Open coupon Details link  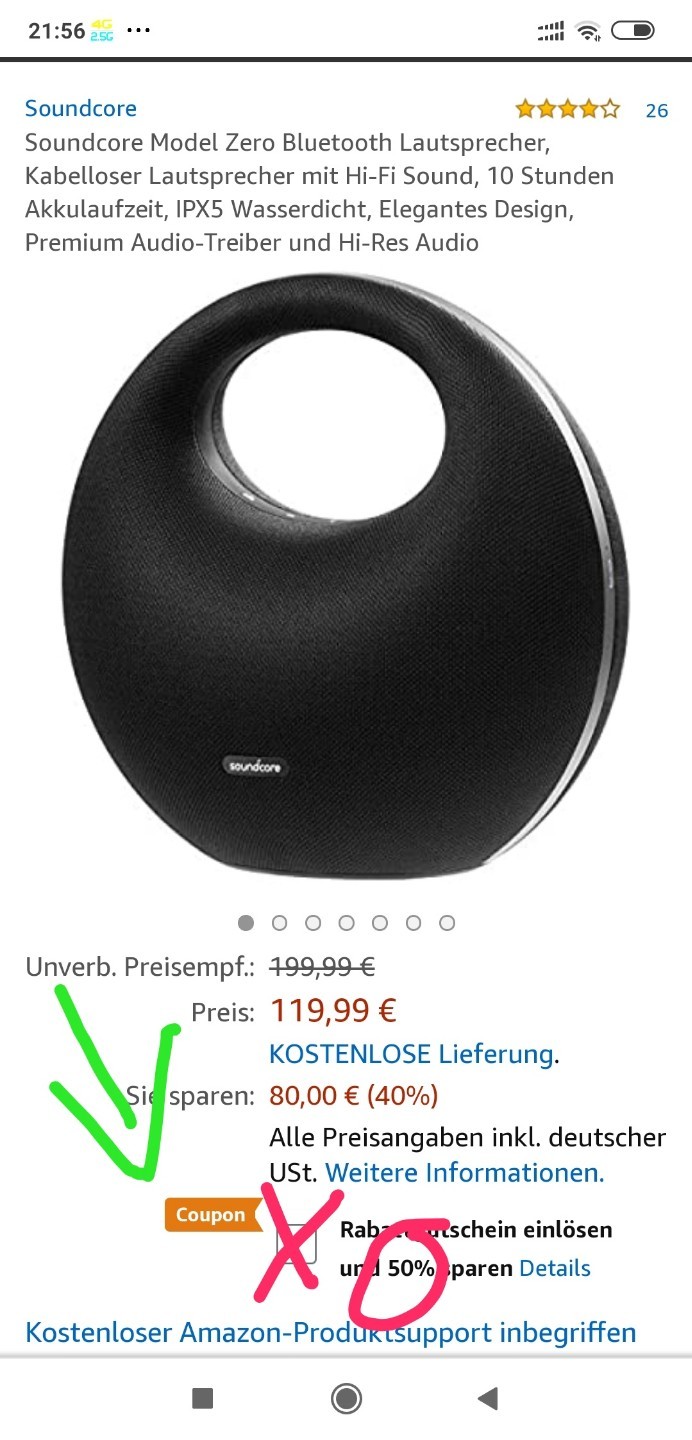coord(555,1268)
